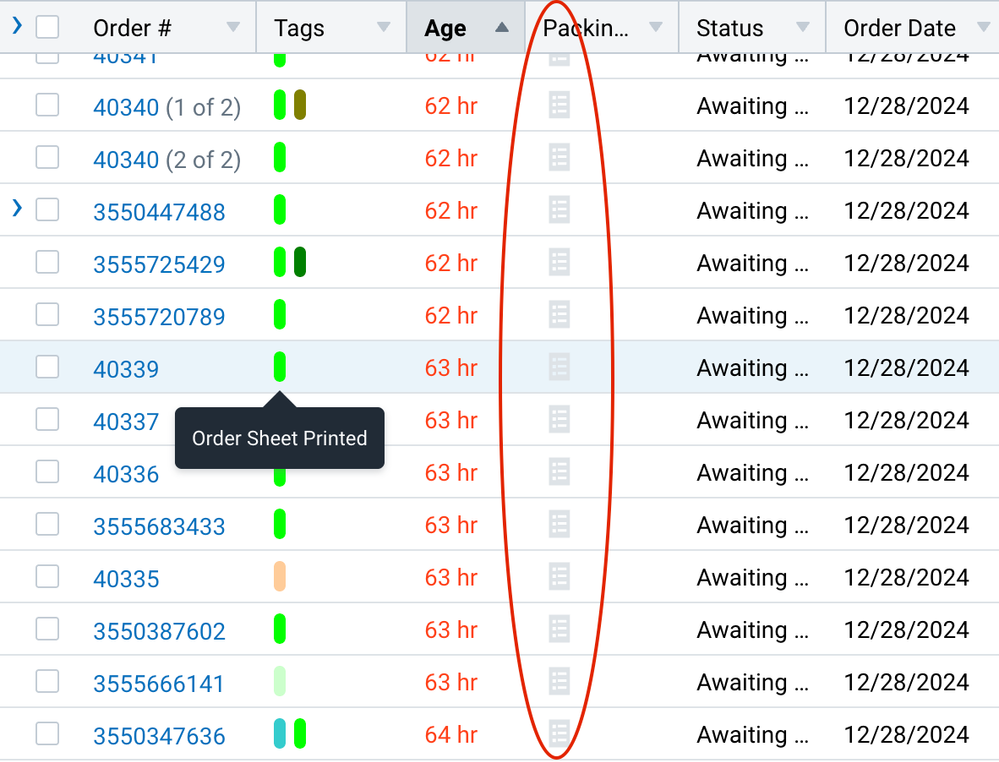The height and width of the screenshot is (762, 999).
Task: Click packing slip icon for order 3550447488
Action: 559,210
